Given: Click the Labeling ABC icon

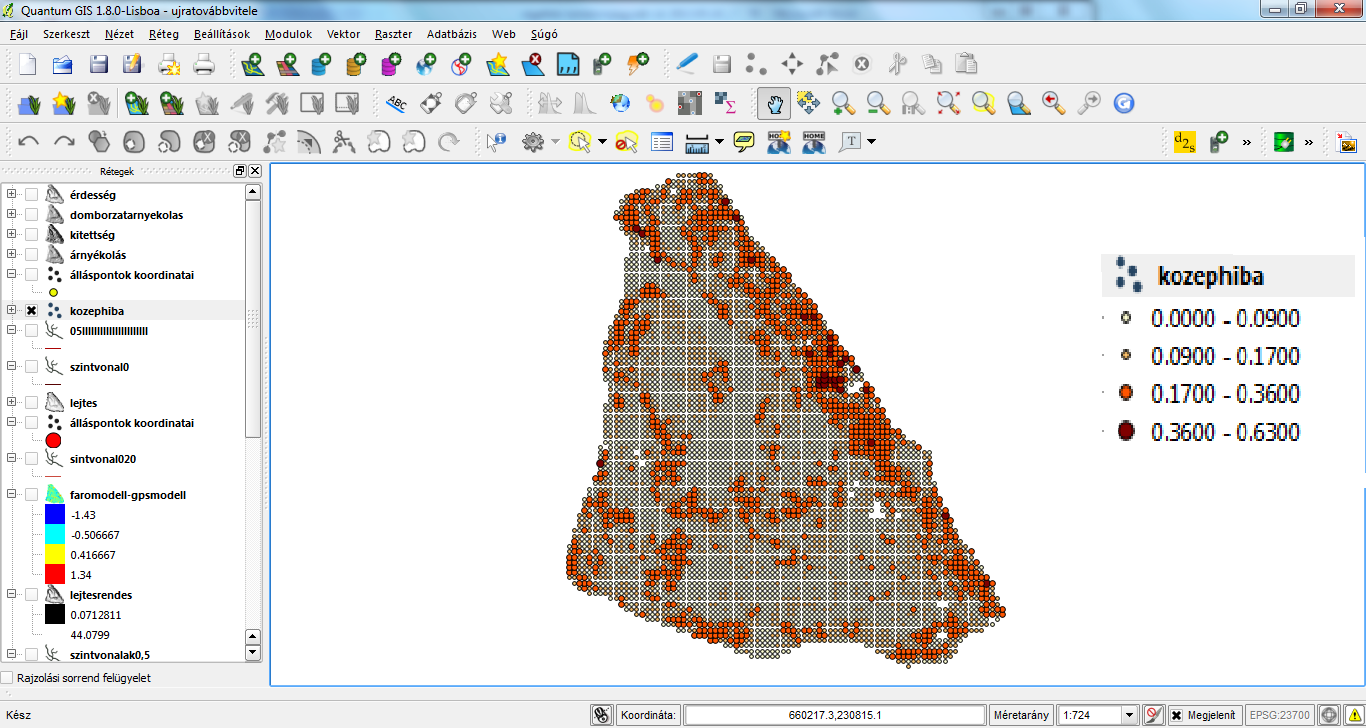Looking at the screenshot, I should [396, 102].
